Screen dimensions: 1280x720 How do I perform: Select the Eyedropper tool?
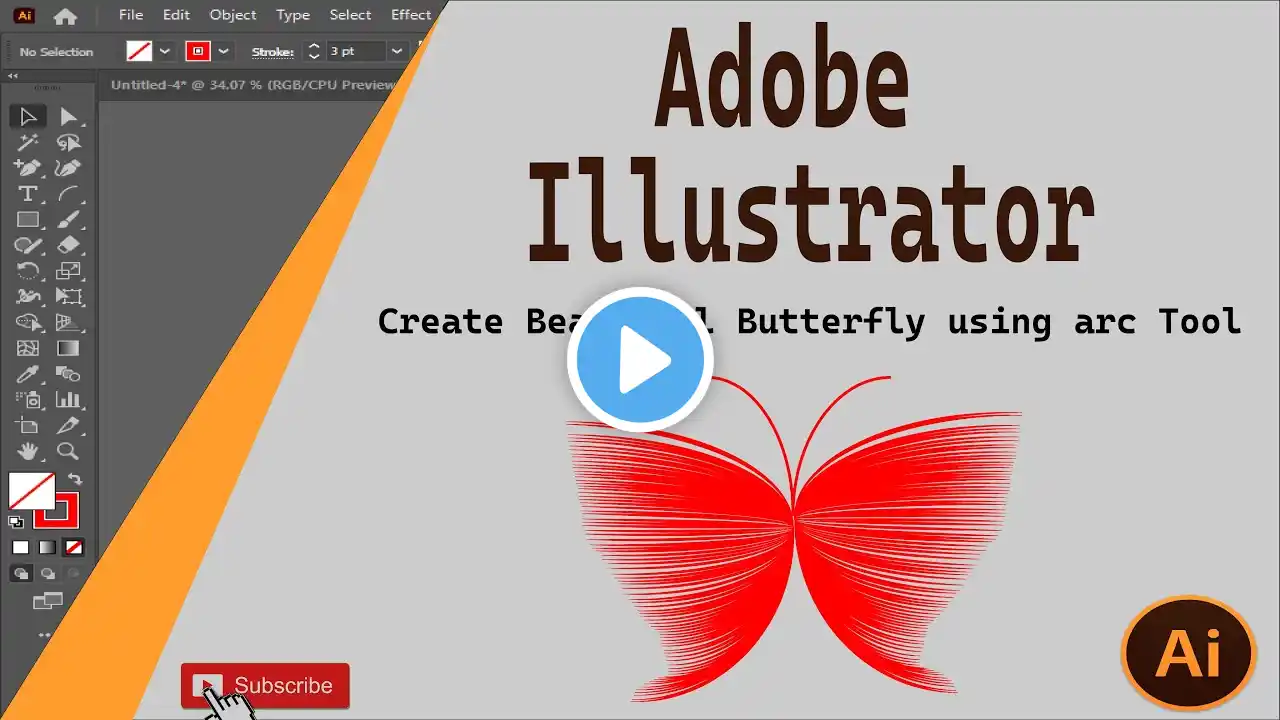click(x=28, y=374)
